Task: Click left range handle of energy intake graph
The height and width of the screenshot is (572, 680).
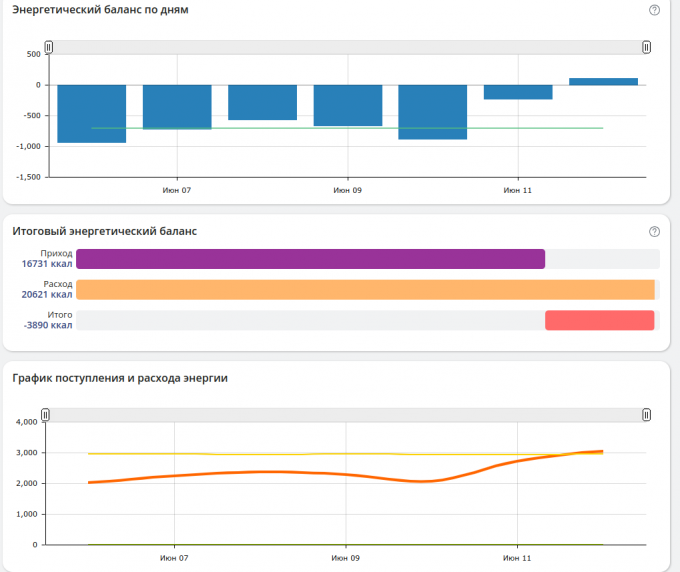Action: (45, 414)
